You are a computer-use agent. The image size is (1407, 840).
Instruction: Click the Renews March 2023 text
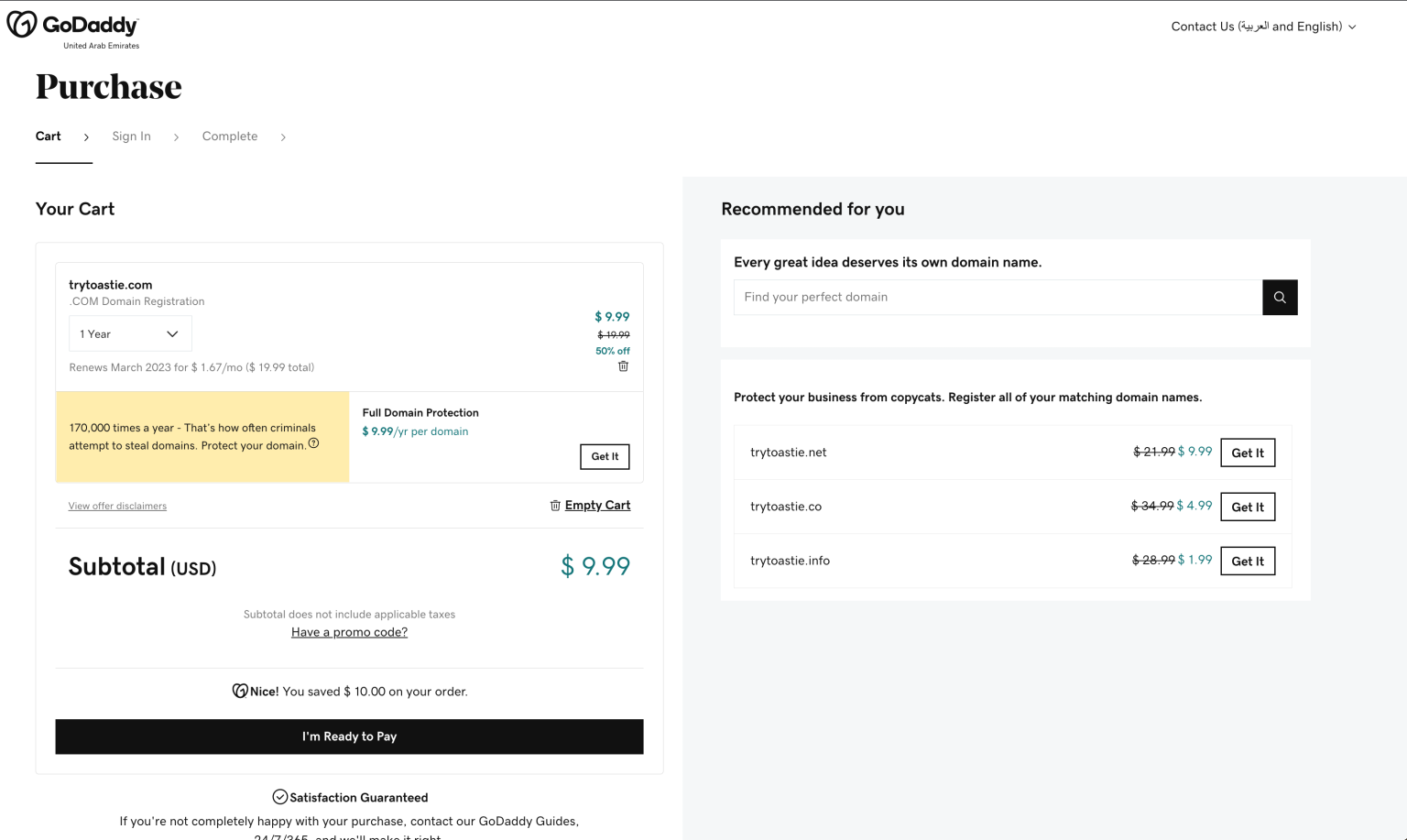point(191,367)
